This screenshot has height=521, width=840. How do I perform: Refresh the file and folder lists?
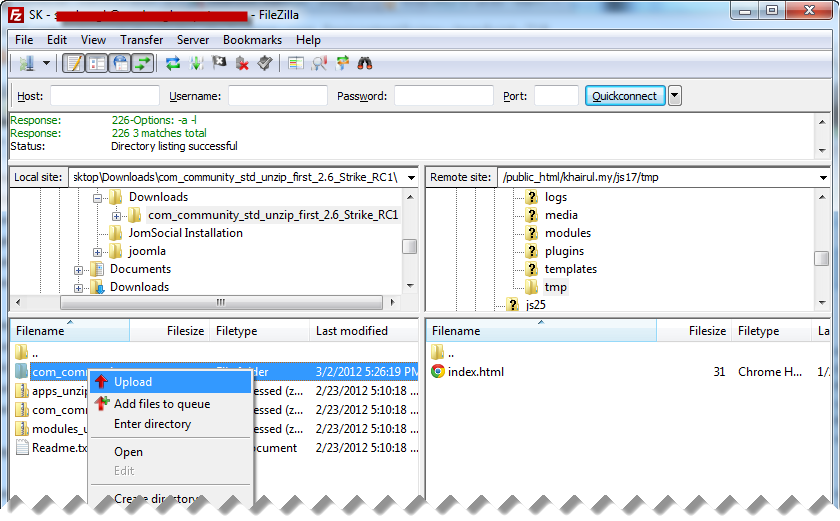pyautogui.click(x=172, y=63)
